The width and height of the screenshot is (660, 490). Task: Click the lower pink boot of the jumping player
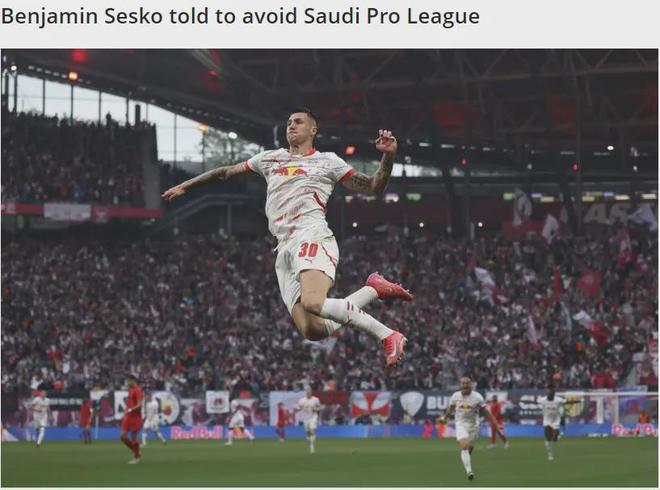[395, 347]
